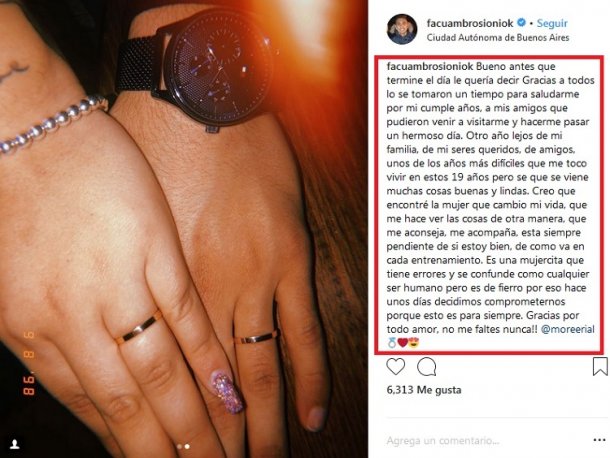Open facuambrosioniok username in header
Screen dimensions: 610x458
point(470,23)
